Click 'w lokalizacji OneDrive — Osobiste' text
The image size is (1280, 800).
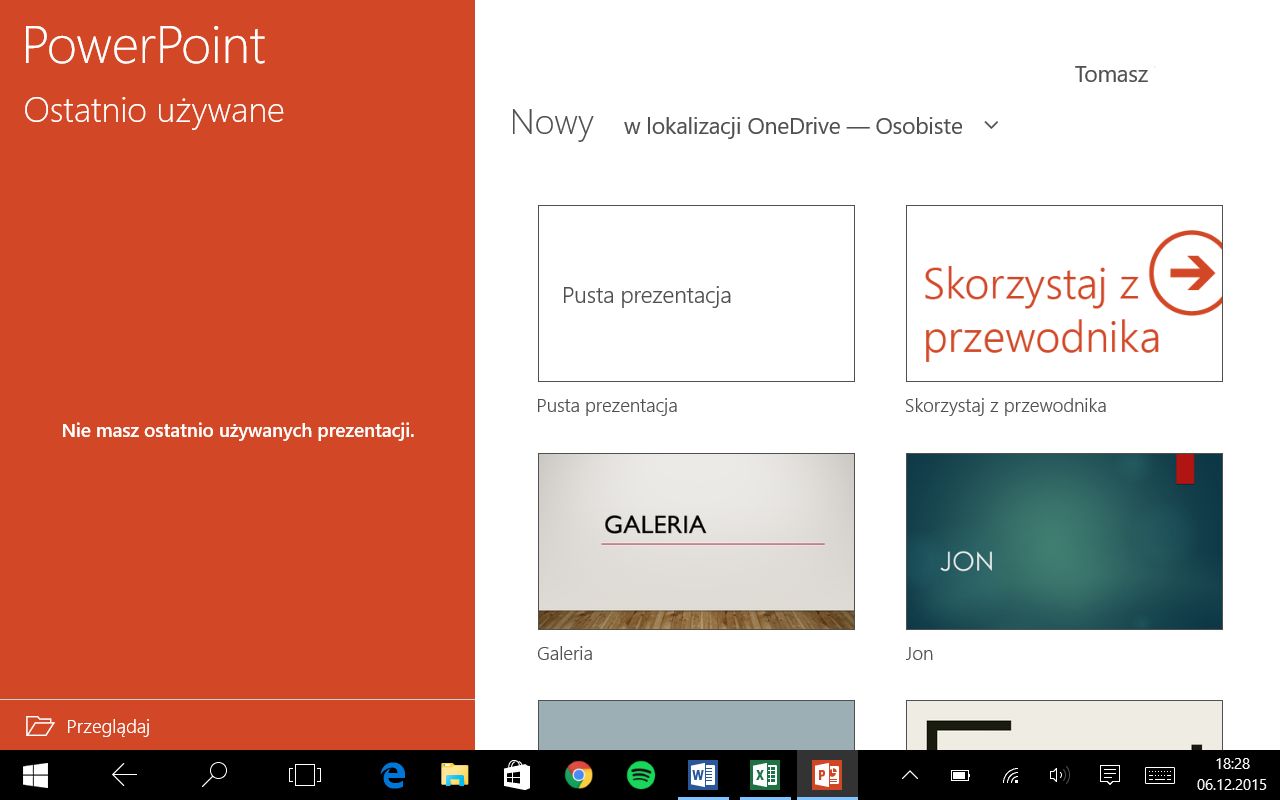[x=793, y=126]
